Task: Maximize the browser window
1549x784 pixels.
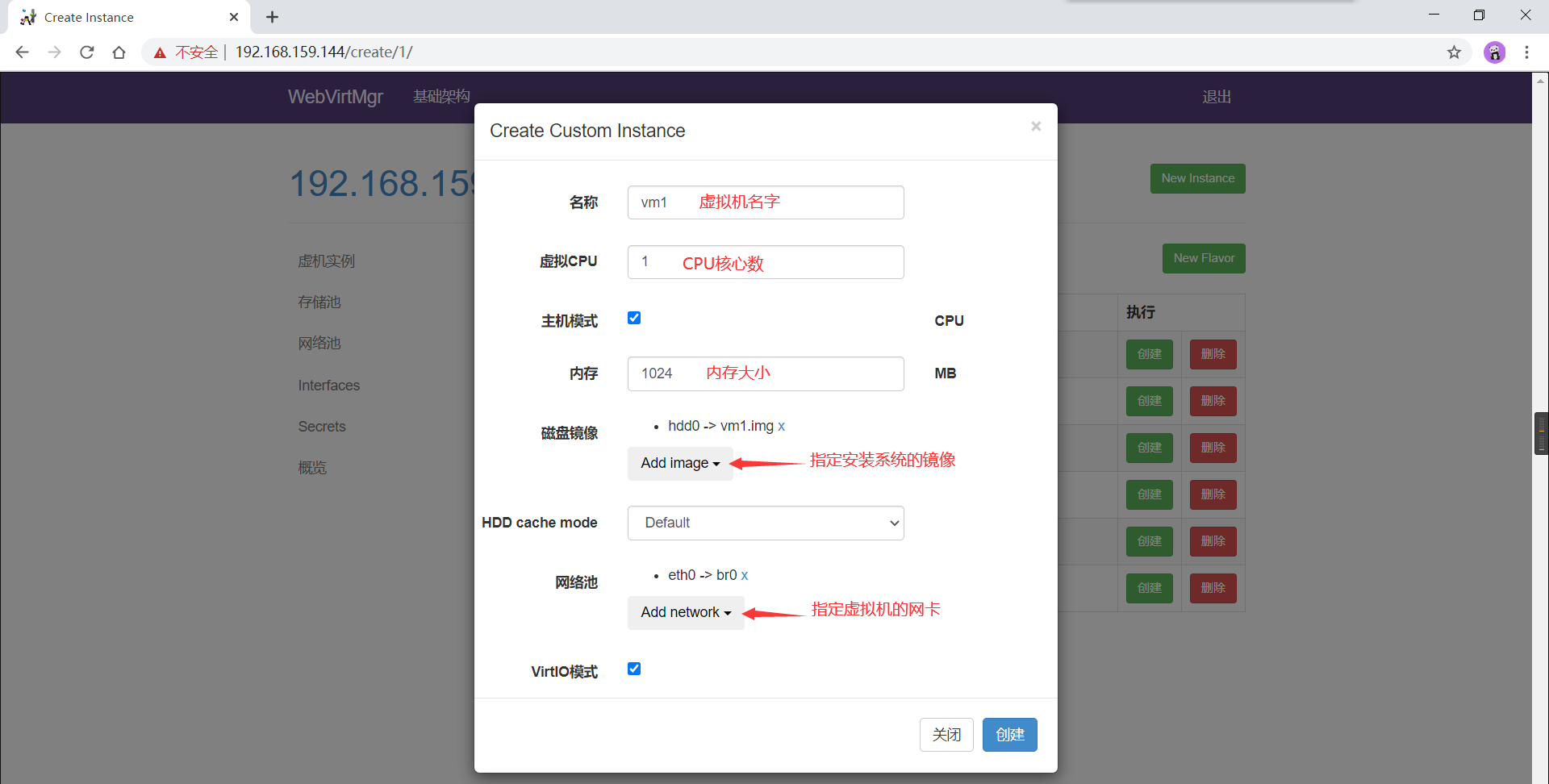Action: click(1479, 15)
